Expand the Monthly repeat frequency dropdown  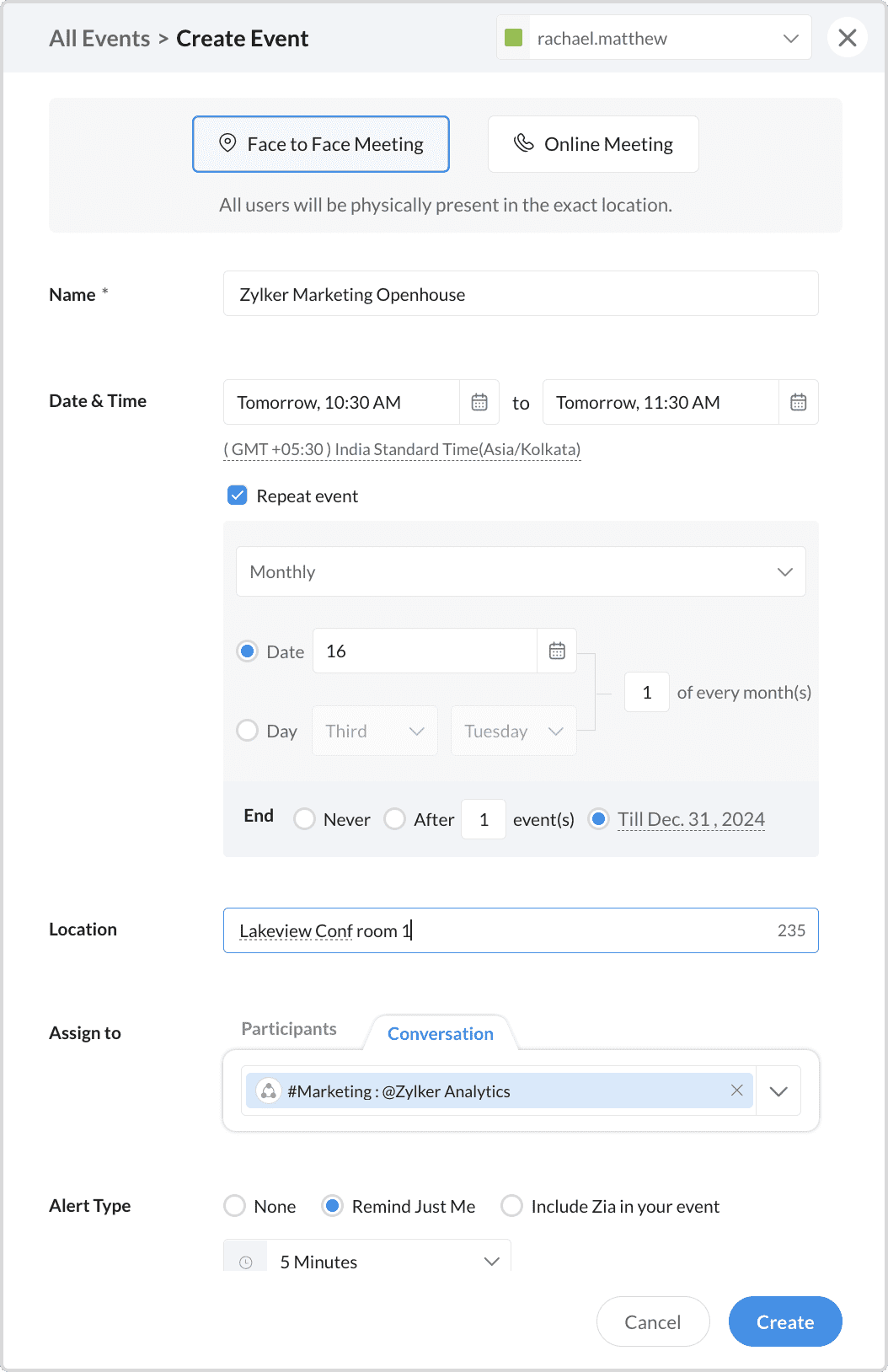521,572
